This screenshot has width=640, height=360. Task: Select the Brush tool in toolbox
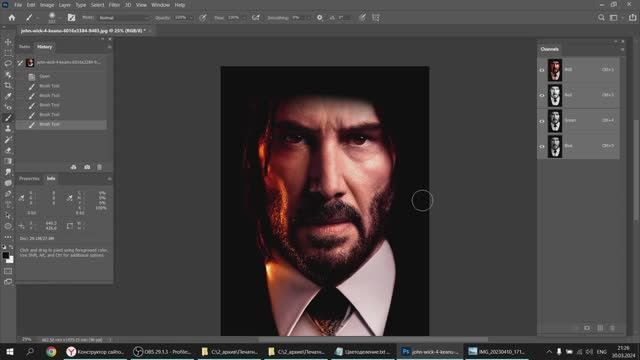pyautogui.click(x=8, y=118)
